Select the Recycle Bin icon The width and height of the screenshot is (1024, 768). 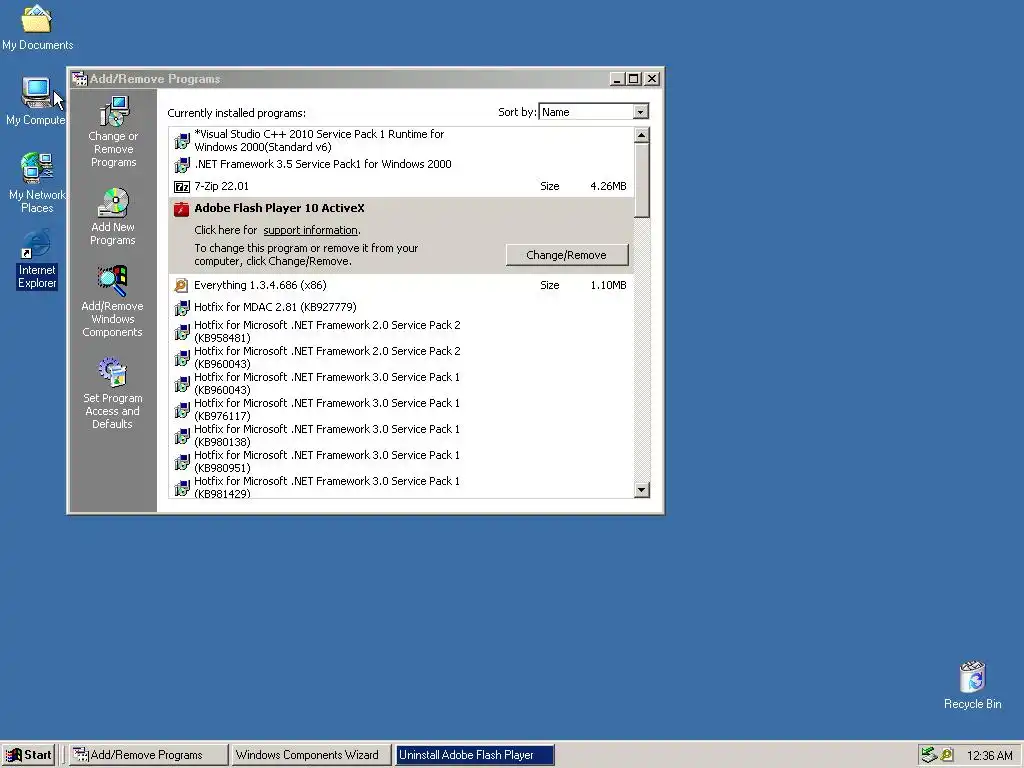pyautogui.click(x=972, y=677)
